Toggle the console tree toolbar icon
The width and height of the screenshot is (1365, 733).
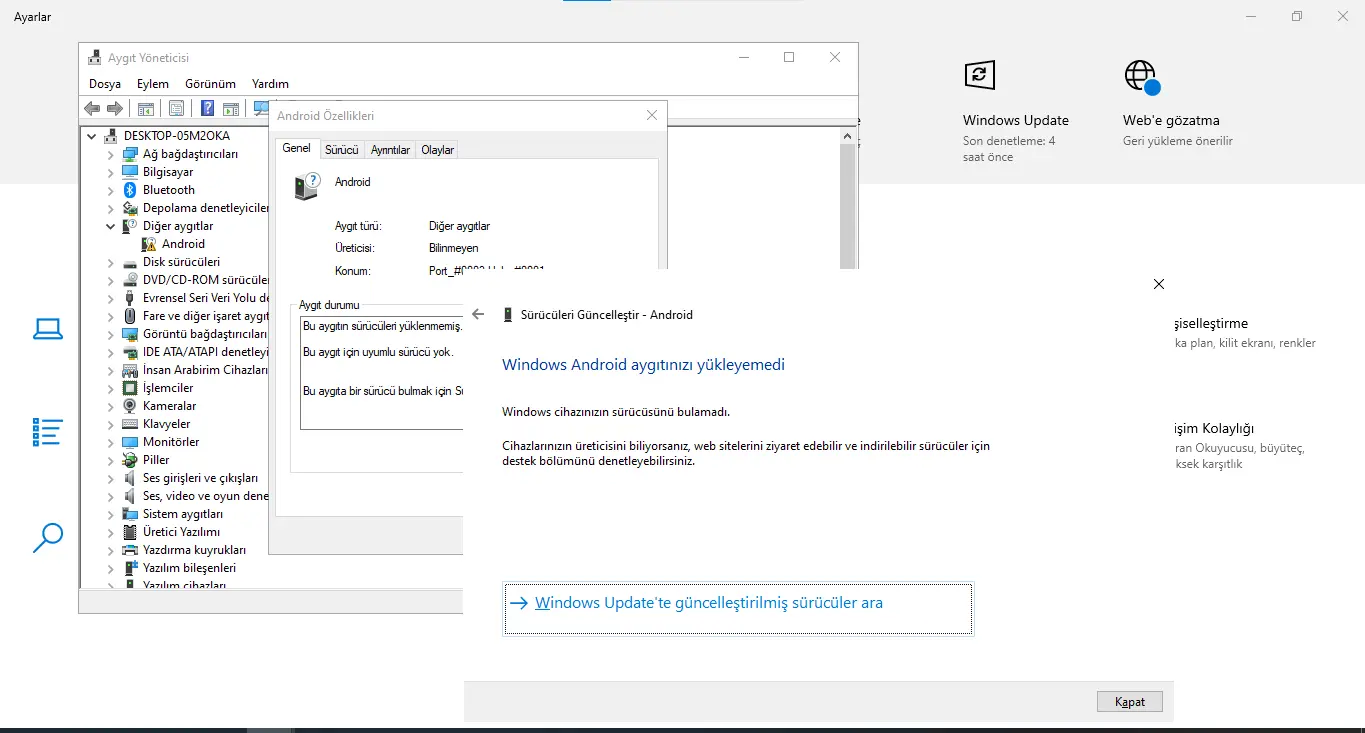click(x=146, y=108)
